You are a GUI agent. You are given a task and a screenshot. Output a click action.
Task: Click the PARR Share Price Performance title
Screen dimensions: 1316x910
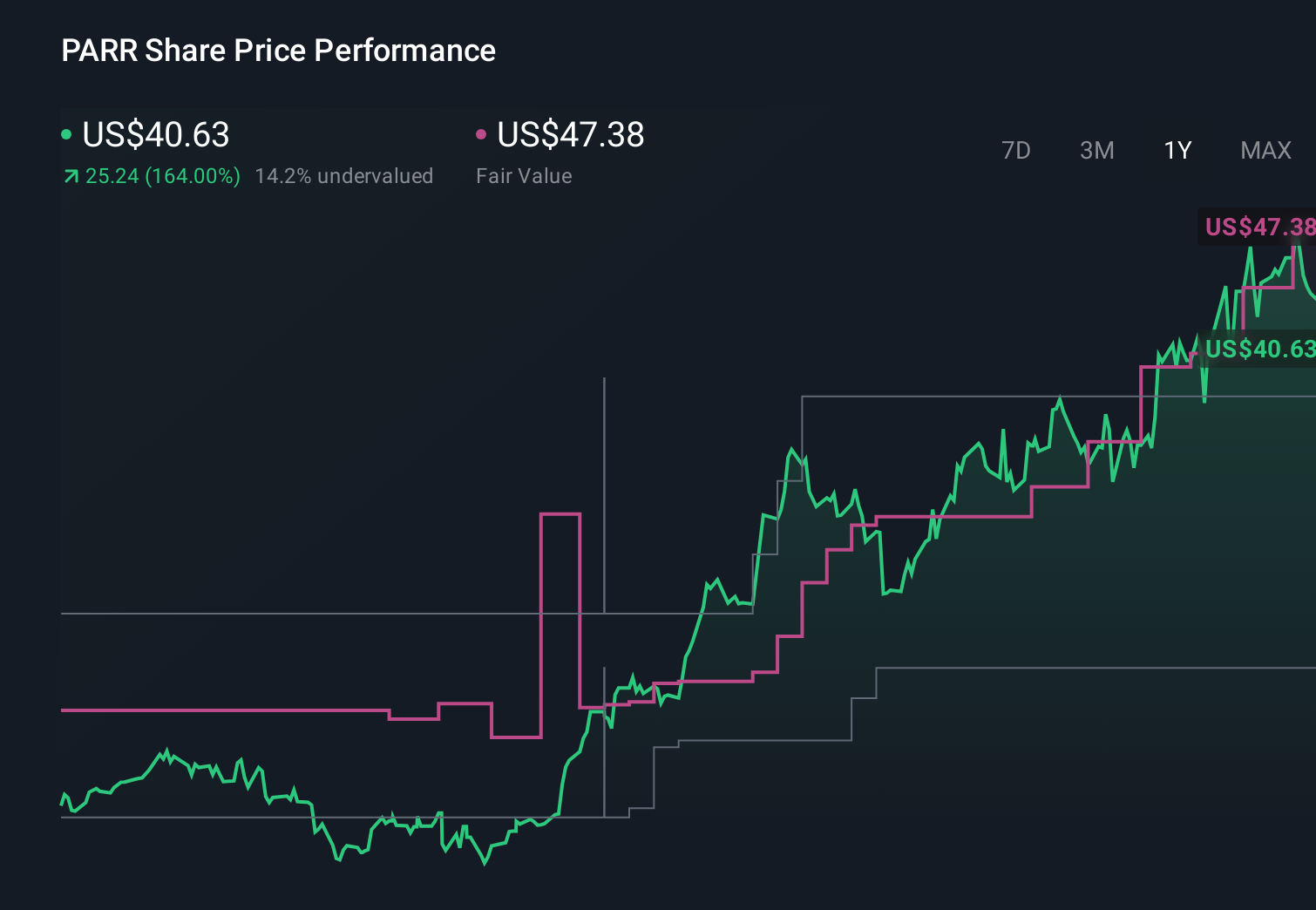point(277,50)
